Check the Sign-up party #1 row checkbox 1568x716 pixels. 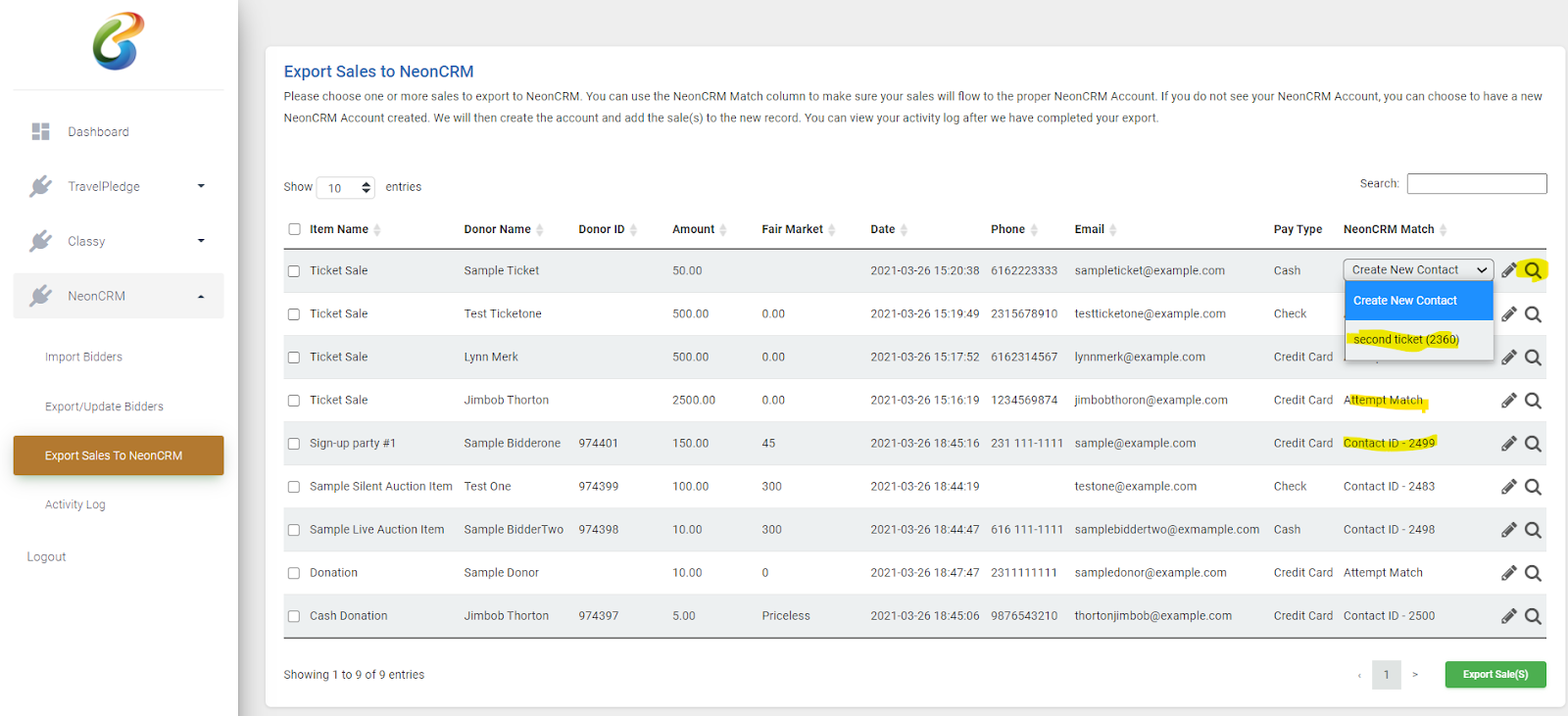click(294, 444)
